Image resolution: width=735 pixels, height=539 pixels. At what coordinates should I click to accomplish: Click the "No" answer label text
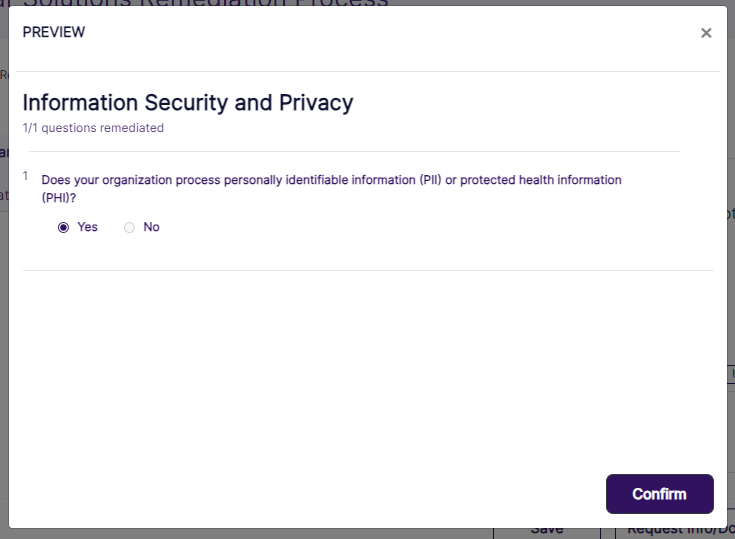(151, 227)
